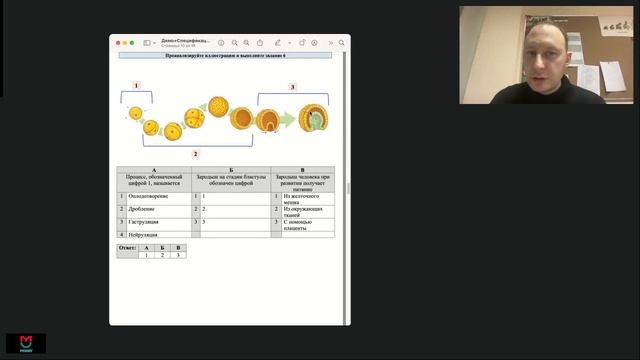
Task: Click the Ответ label in answer table
Action: pos(127,248)
